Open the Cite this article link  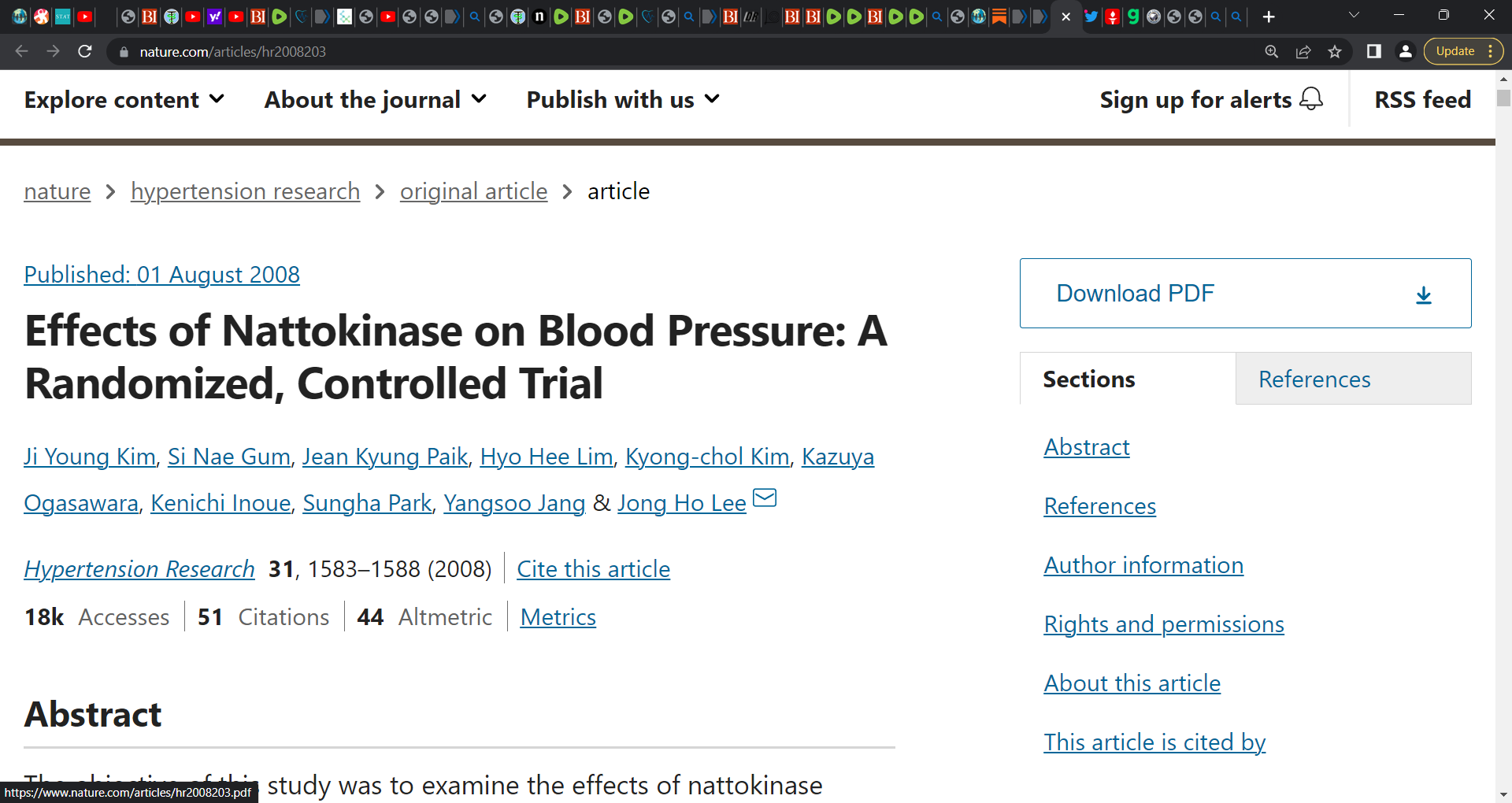593,569
